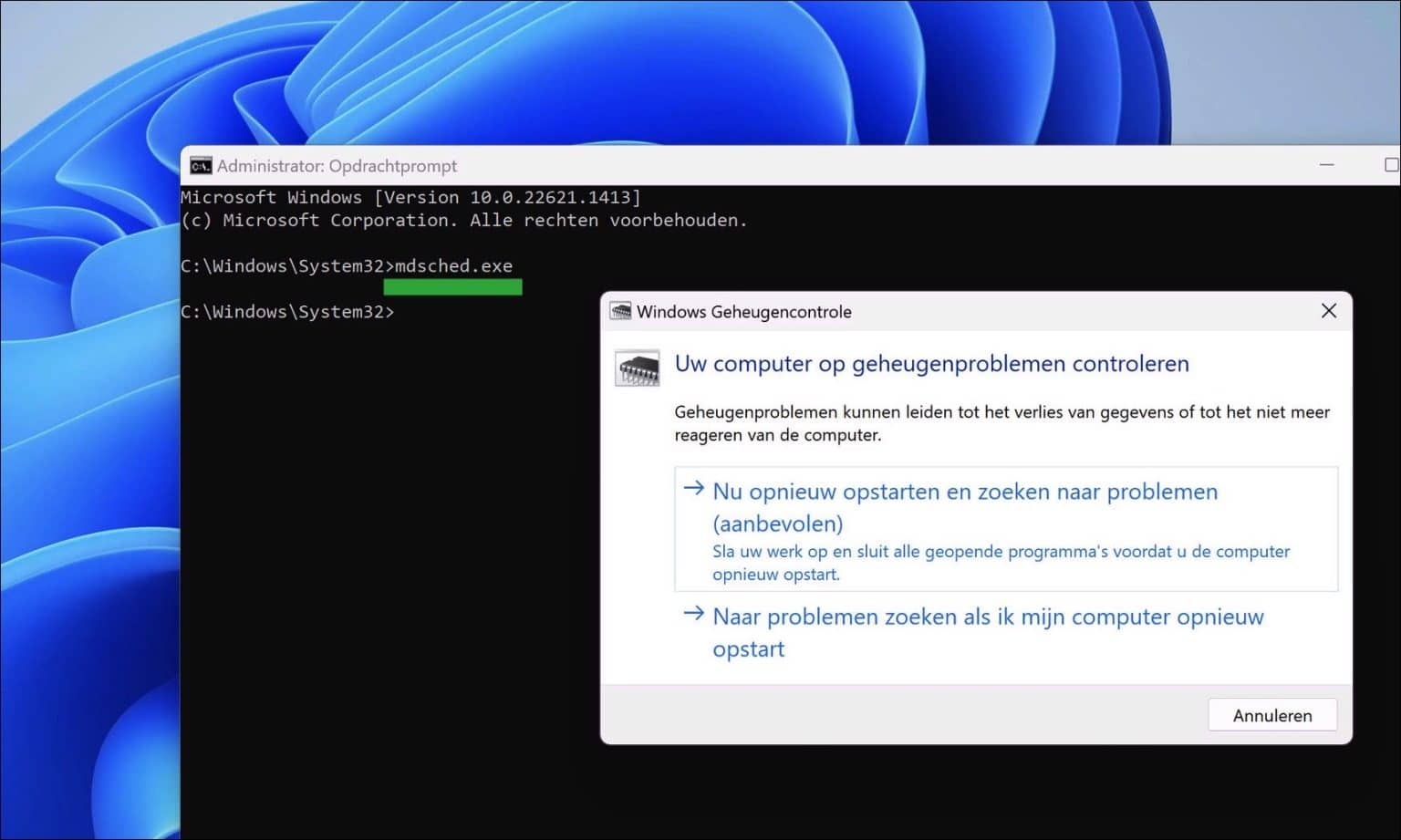Click the minimize icon on the Command Prompt window
This screenshot has width=1401, height=840.
pyautogui.click(x=1327, y=164)
